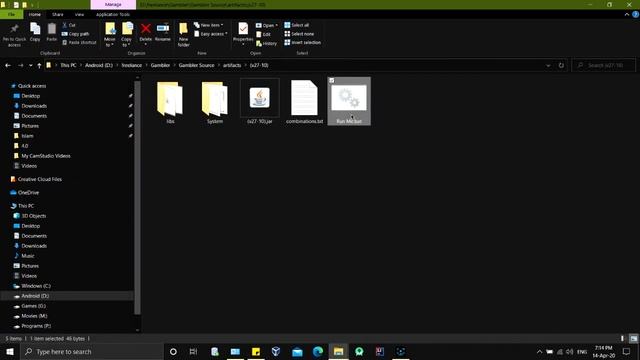Select the System folder
The width and height of the screenshot is (640, 360).
215,102
